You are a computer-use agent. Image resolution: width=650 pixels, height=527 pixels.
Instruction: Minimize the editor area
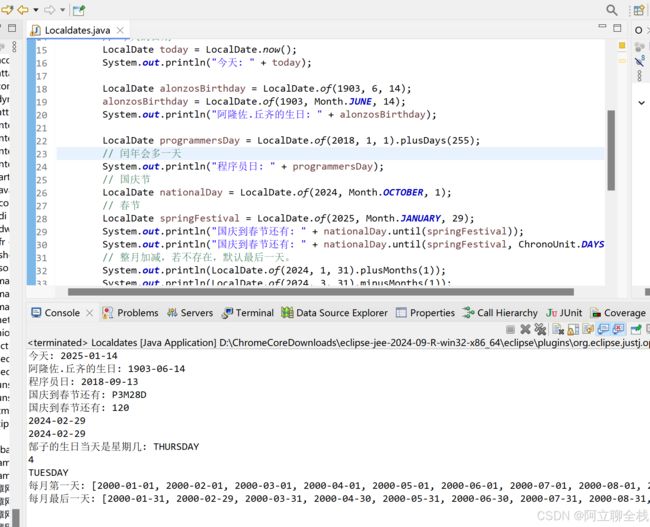coord(602,27)
